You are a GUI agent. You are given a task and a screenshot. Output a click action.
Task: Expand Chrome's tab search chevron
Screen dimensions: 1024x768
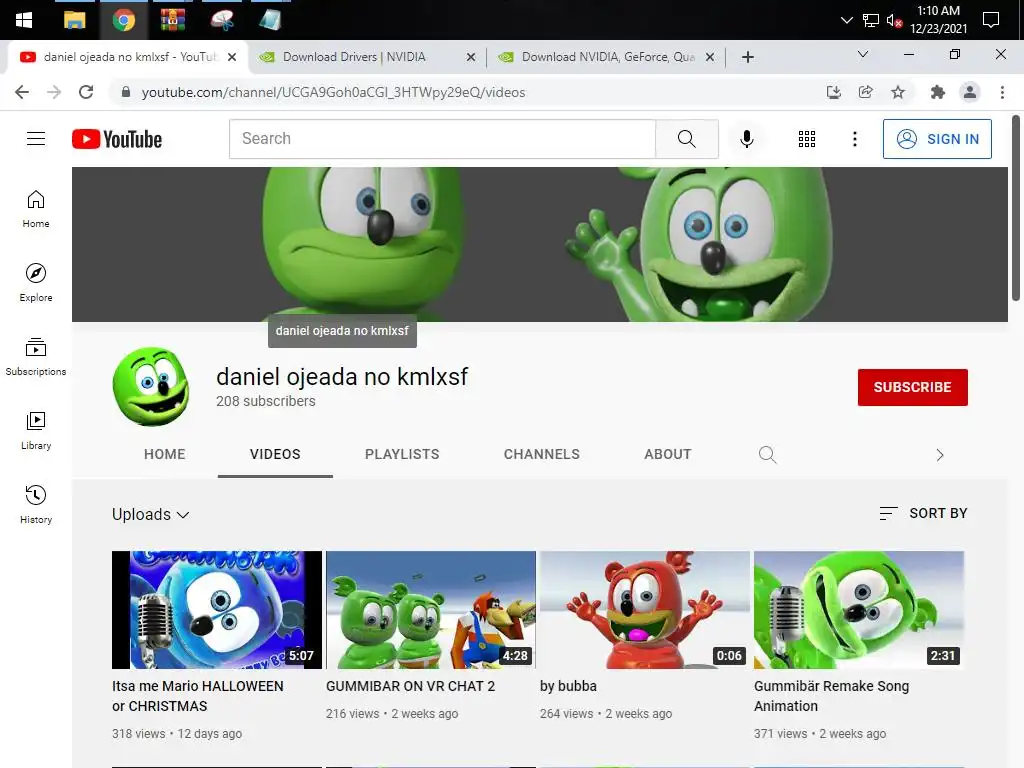point(863,55)
